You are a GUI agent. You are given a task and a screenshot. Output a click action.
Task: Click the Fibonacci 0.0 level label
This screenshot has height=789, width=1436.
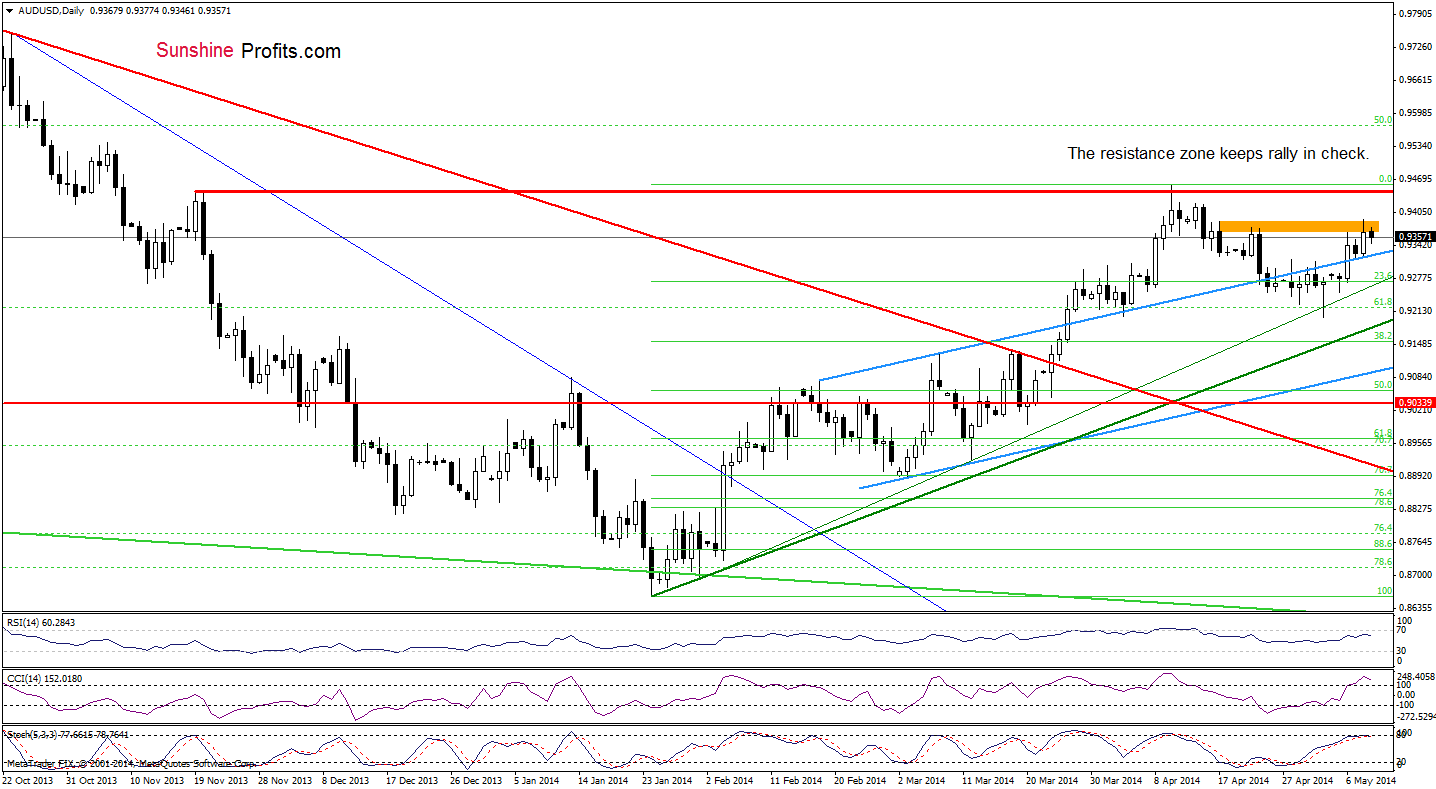tap(1385, 179)
